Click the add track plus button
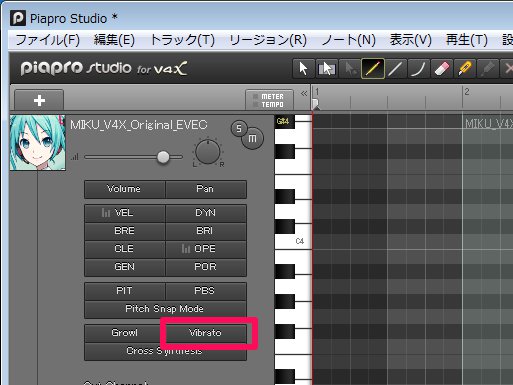This screenshot has width=513, height=385. [x=39, y=100]
